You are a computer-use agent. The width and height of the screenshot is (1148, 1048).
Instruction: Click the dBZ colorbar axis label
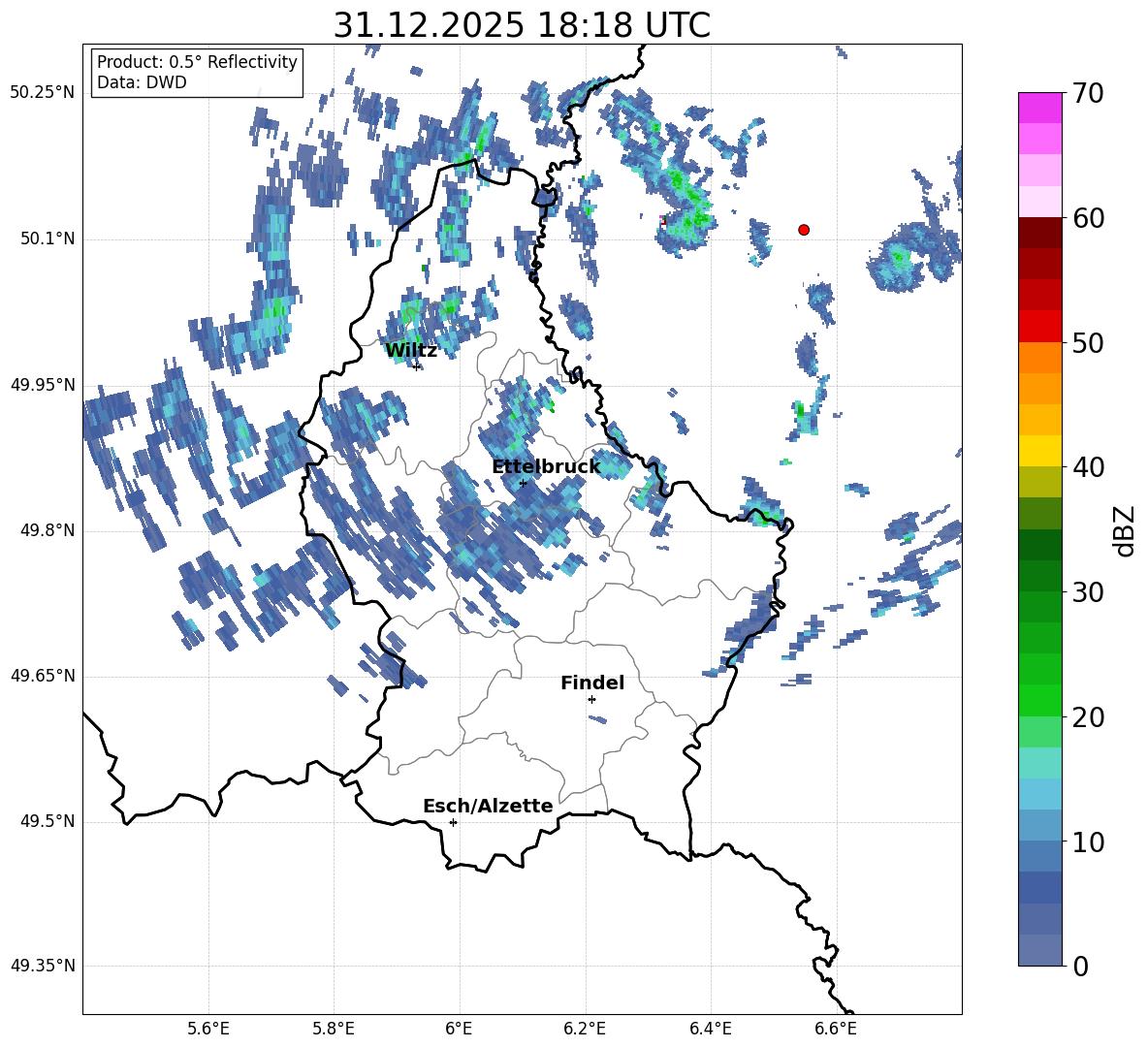point(1126,530)
